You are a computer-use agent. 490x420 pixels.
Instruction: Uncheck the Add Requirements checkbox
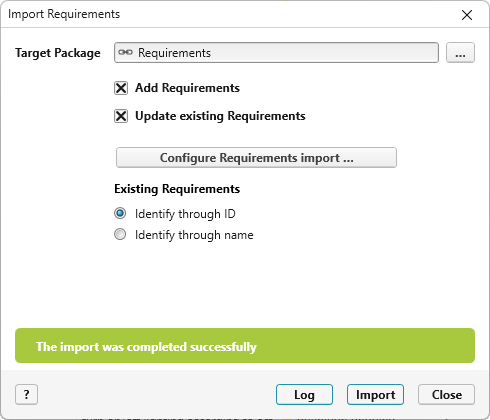click(121, 88)
